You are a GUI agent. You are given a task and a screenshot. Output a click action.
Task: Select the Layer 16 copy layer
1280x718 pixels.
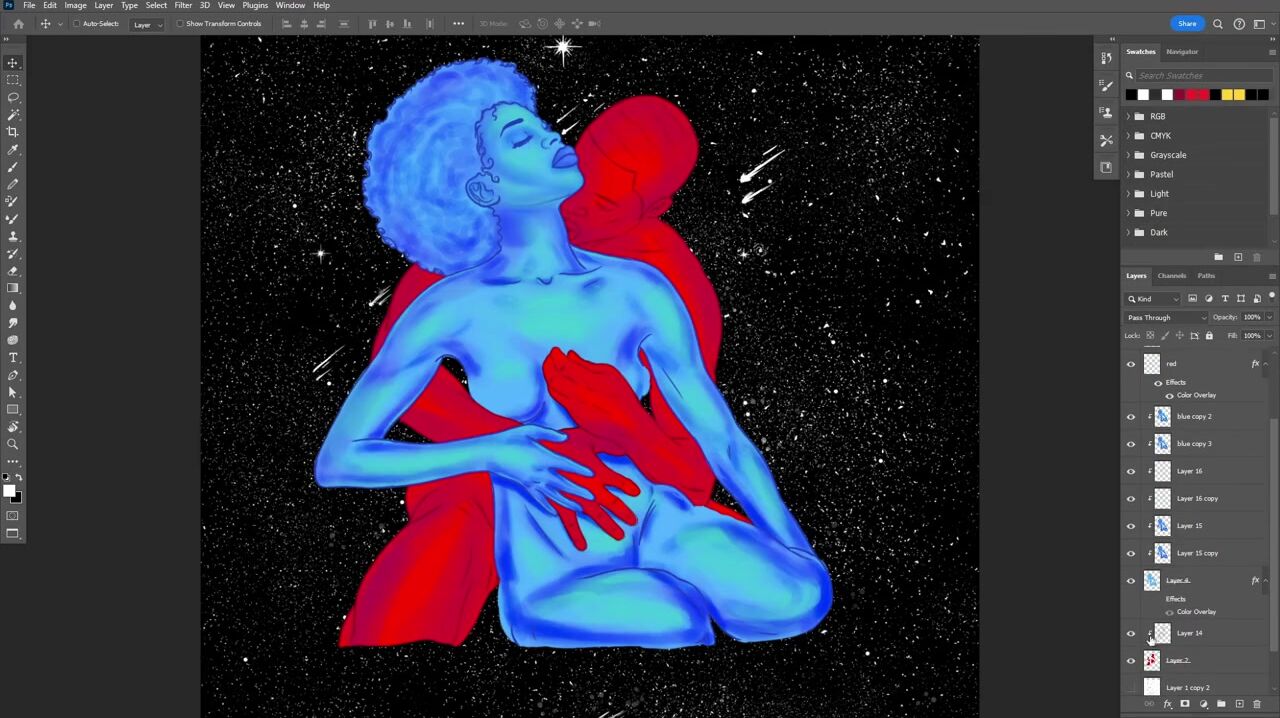point(1197,499)
